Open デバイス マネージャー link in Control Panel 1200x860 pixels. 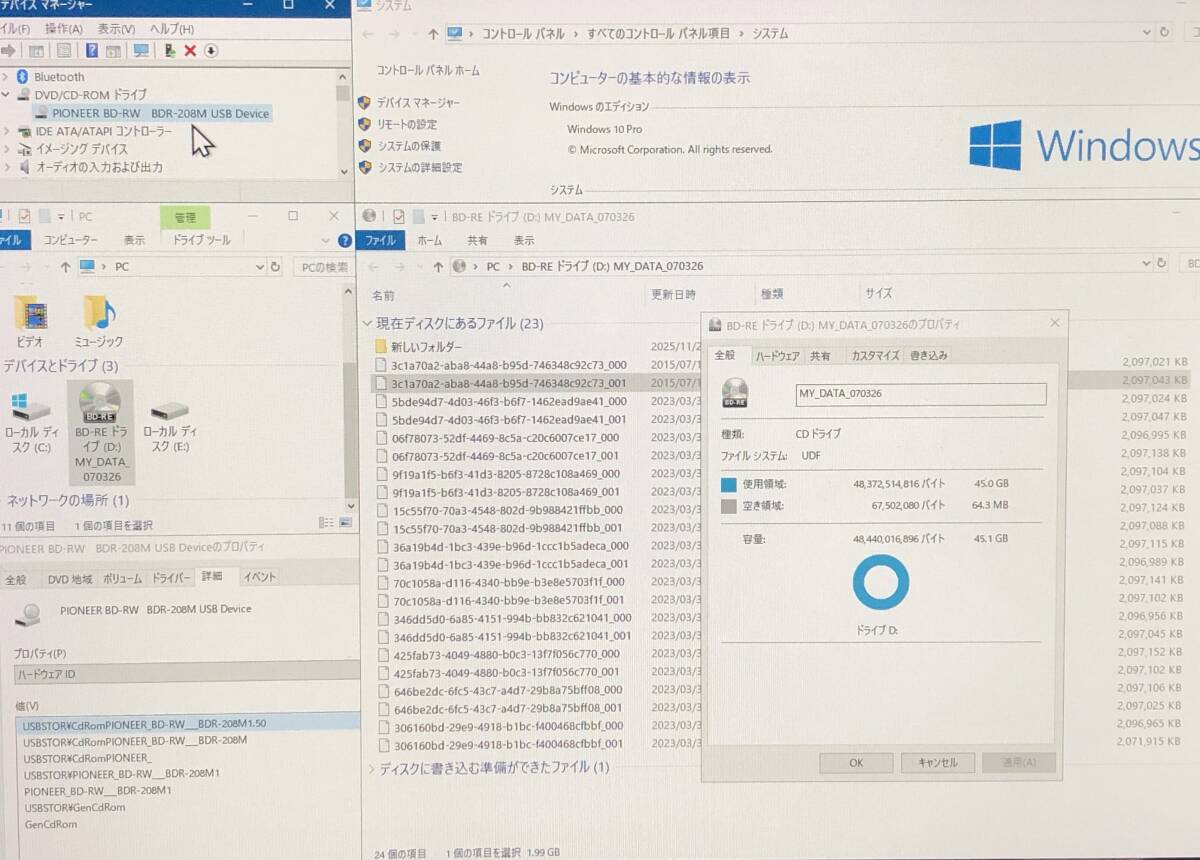[418, 103]
